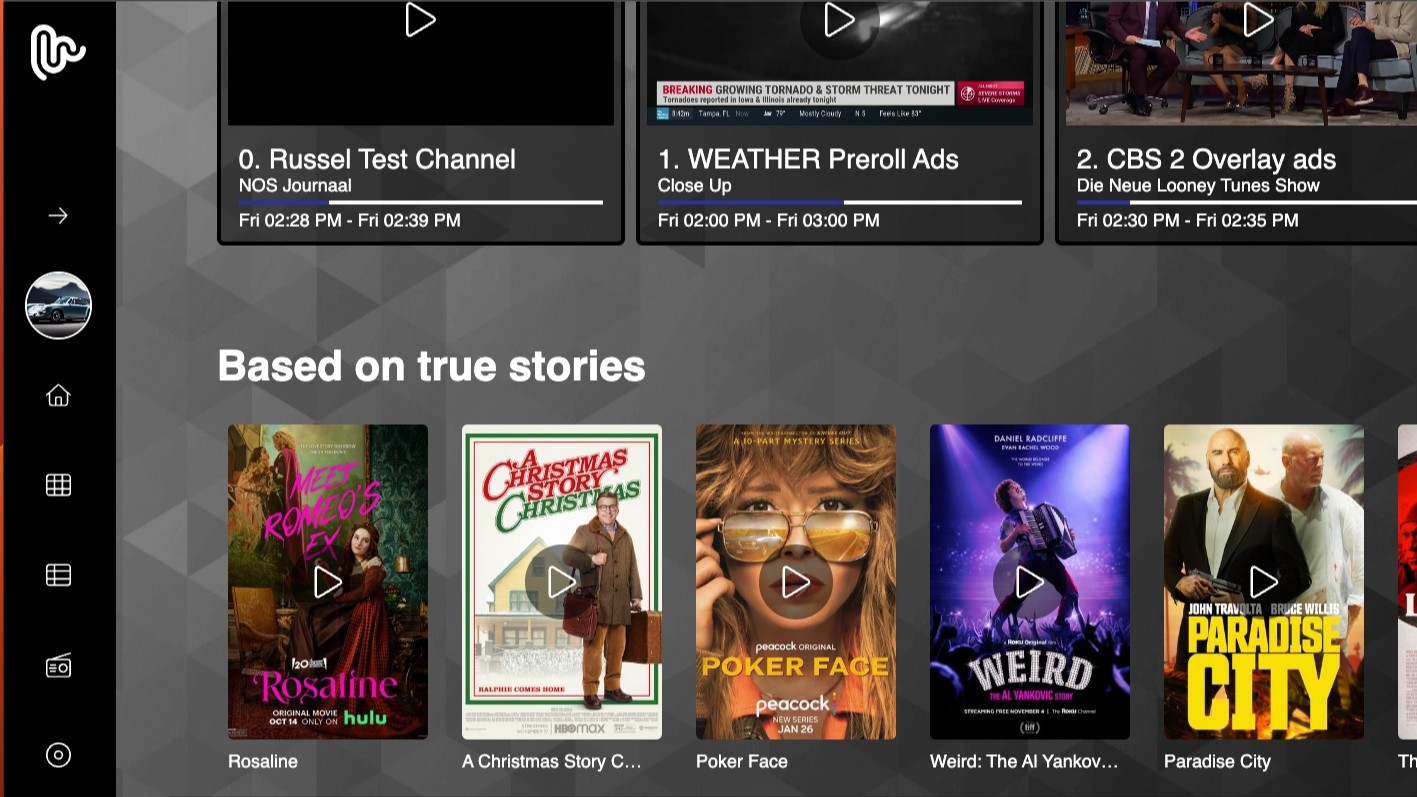Play the CBS 2 Overlay ads channel
Screen dimensions: 1417x797
[1258, 20]
